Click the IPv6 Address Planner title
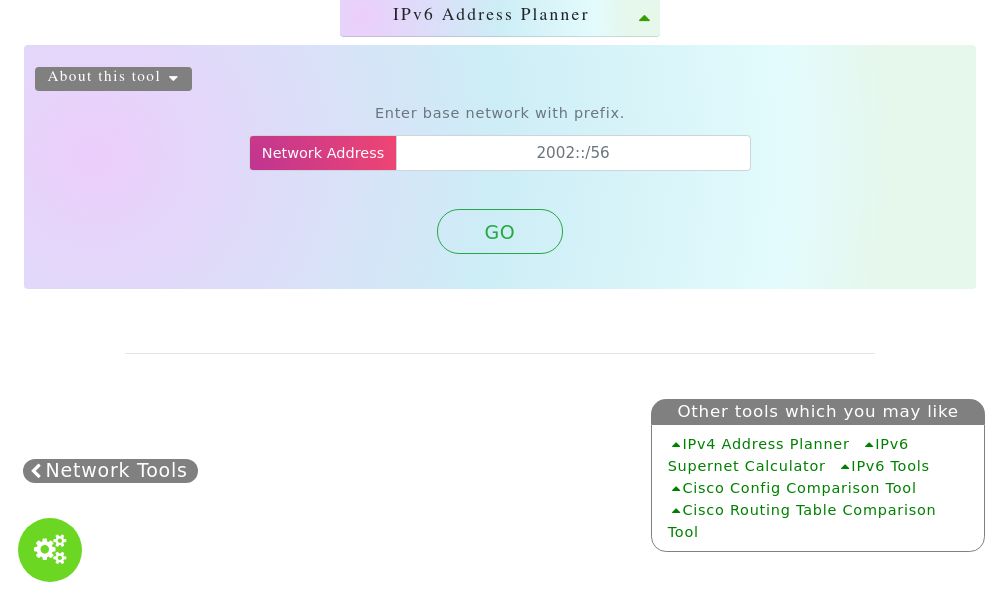Image resolution: width=1000 pixels, height=600 pixels. [491, 14]
